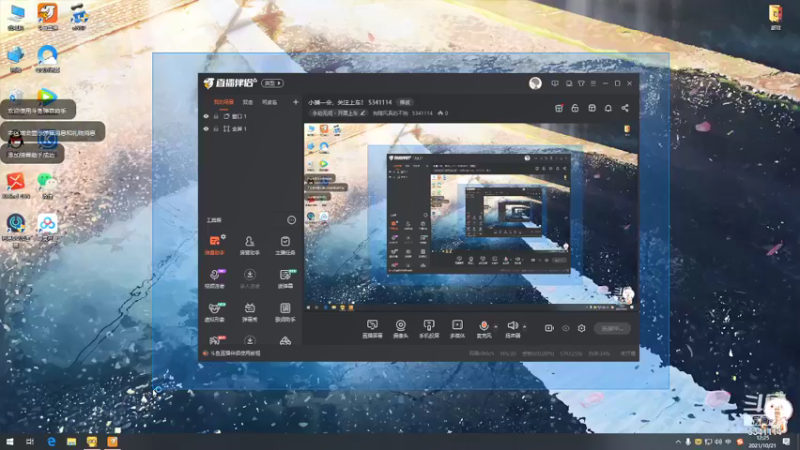Viewport: 800px width, 450px height.
Task: Select the 窗口1 source row
Action: pos(250,116)
